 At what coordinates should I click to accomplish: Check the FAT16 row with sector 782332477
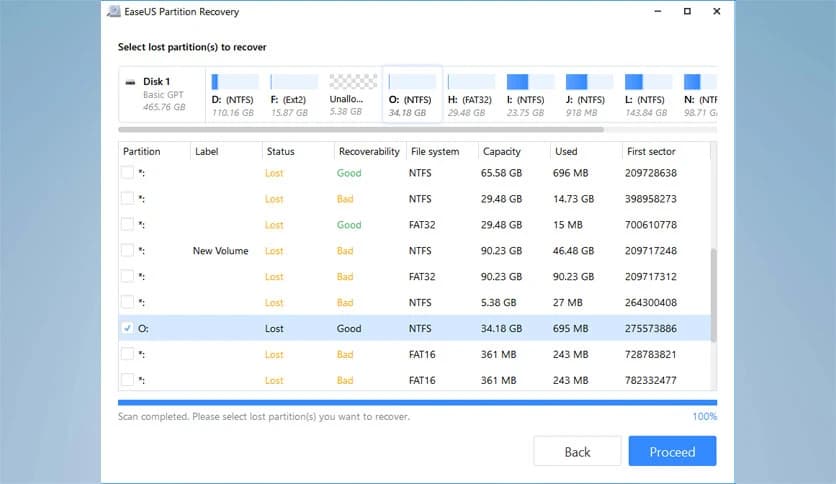(x=127, y=380)
